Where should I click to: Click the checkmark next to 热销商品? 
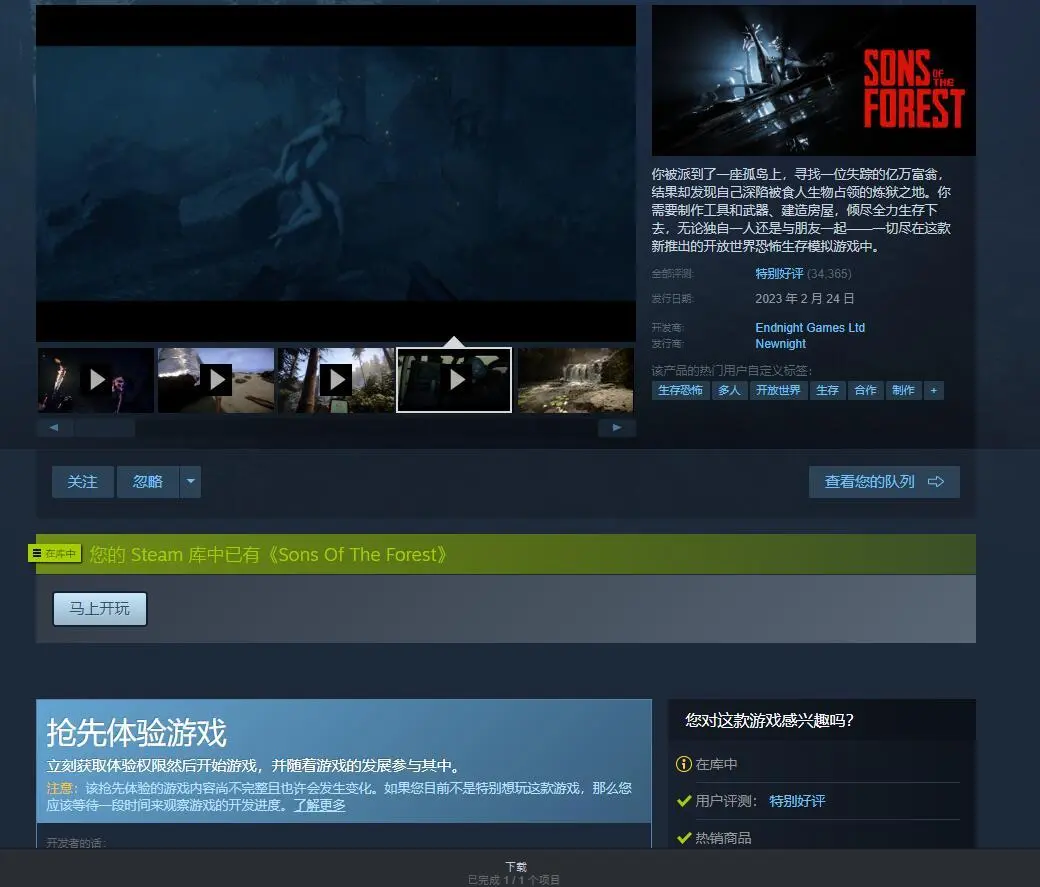[684, 839]
